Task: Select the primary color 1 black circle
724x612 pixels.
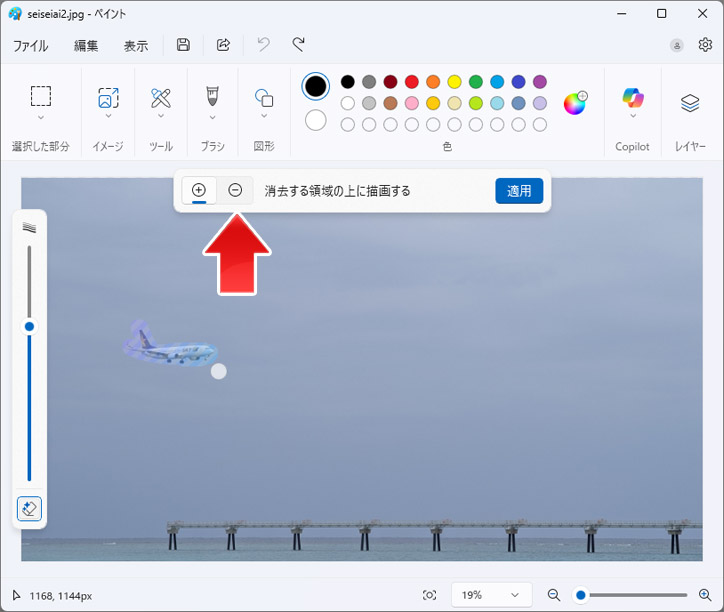Action: [315, 86]
